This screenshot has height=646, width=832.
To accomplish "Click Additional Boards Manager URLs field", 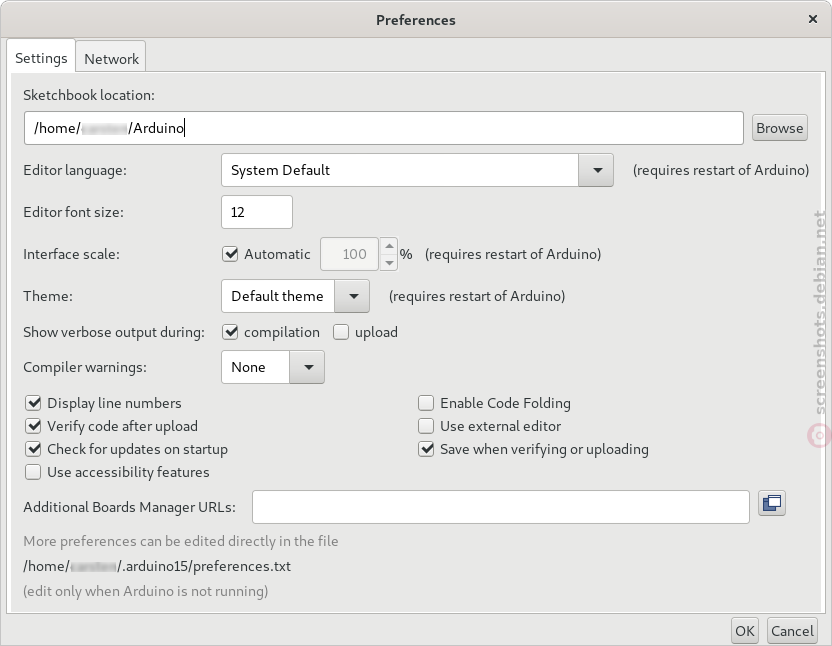I will 500,507.
